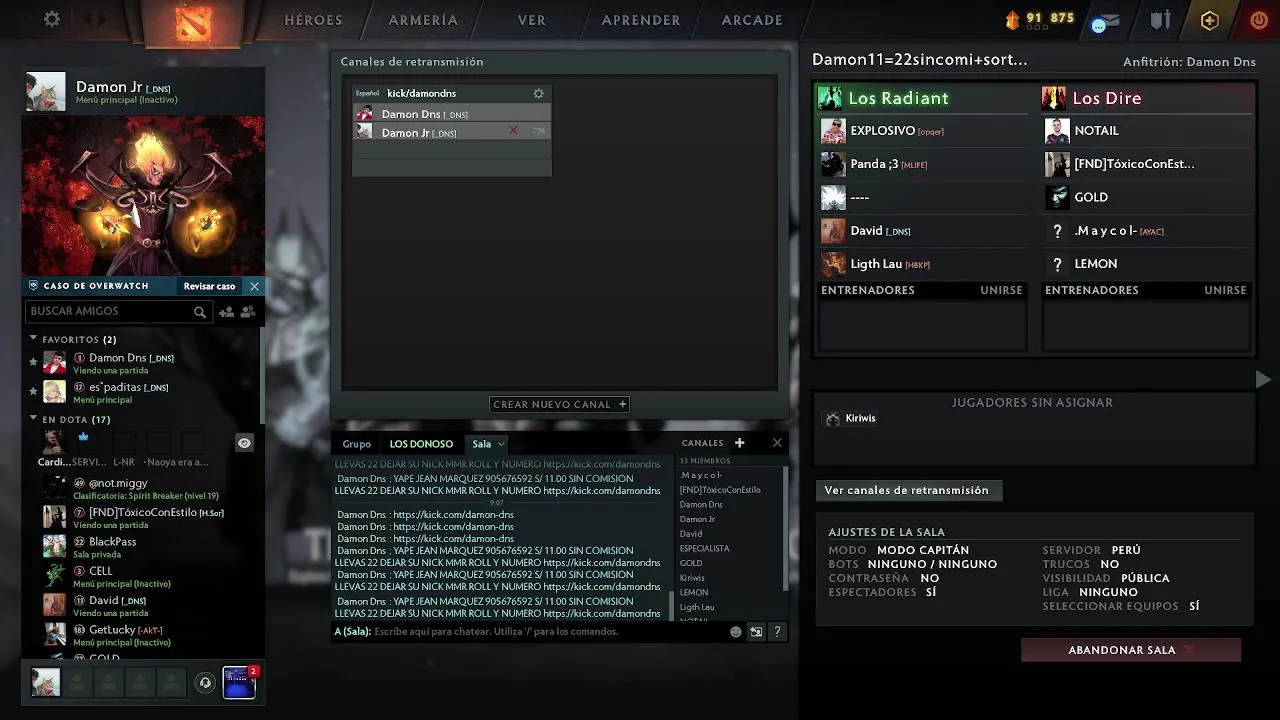Click your own avatar slot in party bar

pos(45,682)
